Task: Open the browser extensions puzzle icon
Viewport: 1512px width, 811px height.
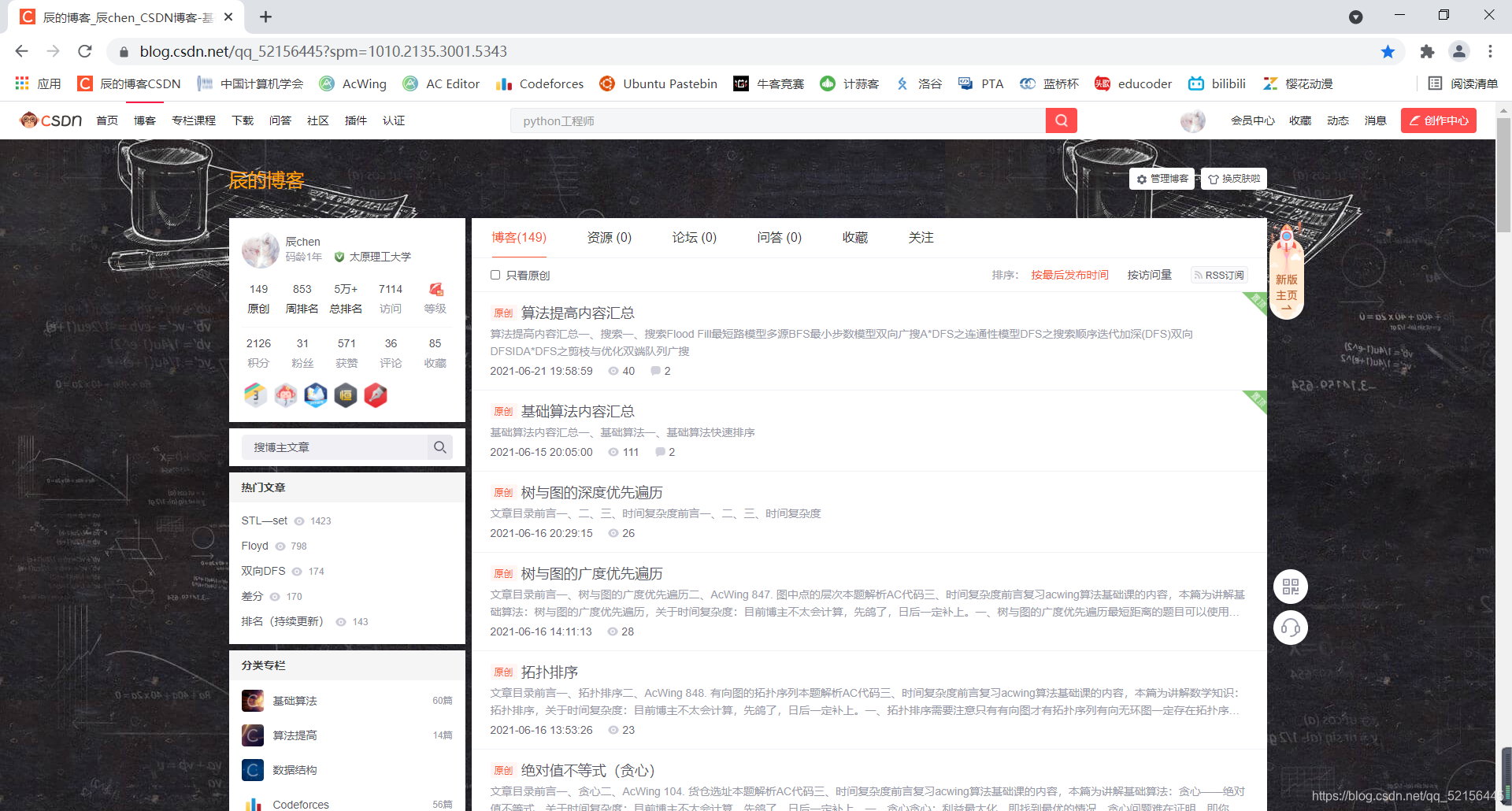Action: click(x=1427, y=51)
